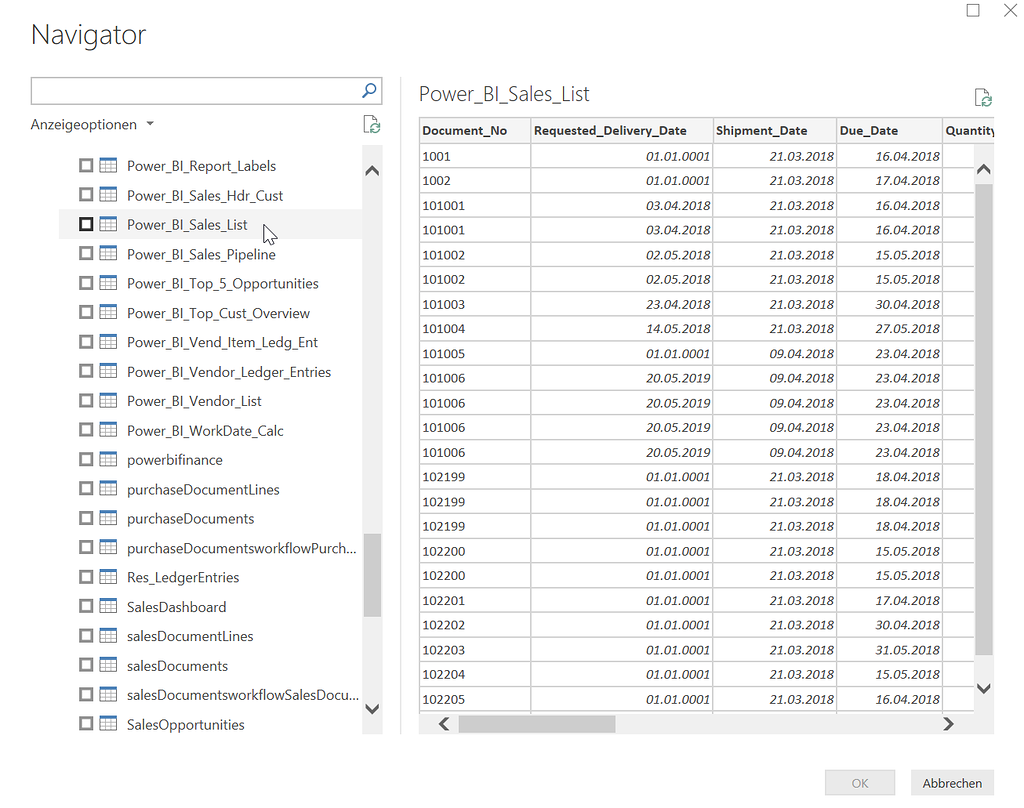The image size is (1024, 808).
Task: Check the Power_BI_Report_Labels checkbox
Action: click(x=86, y=165)
